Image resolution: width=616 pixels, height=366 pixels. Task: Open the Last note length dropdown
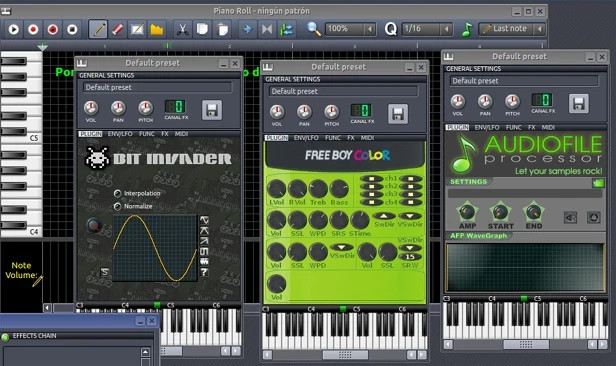pyautogui.click(x=539, y=29)
